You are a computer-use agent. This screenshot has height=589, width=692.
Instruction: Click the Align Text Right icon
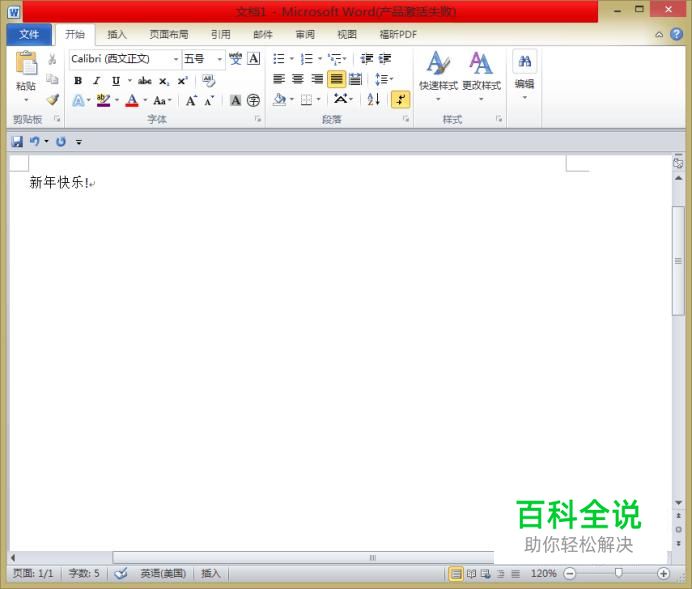(x=317, y=79)
